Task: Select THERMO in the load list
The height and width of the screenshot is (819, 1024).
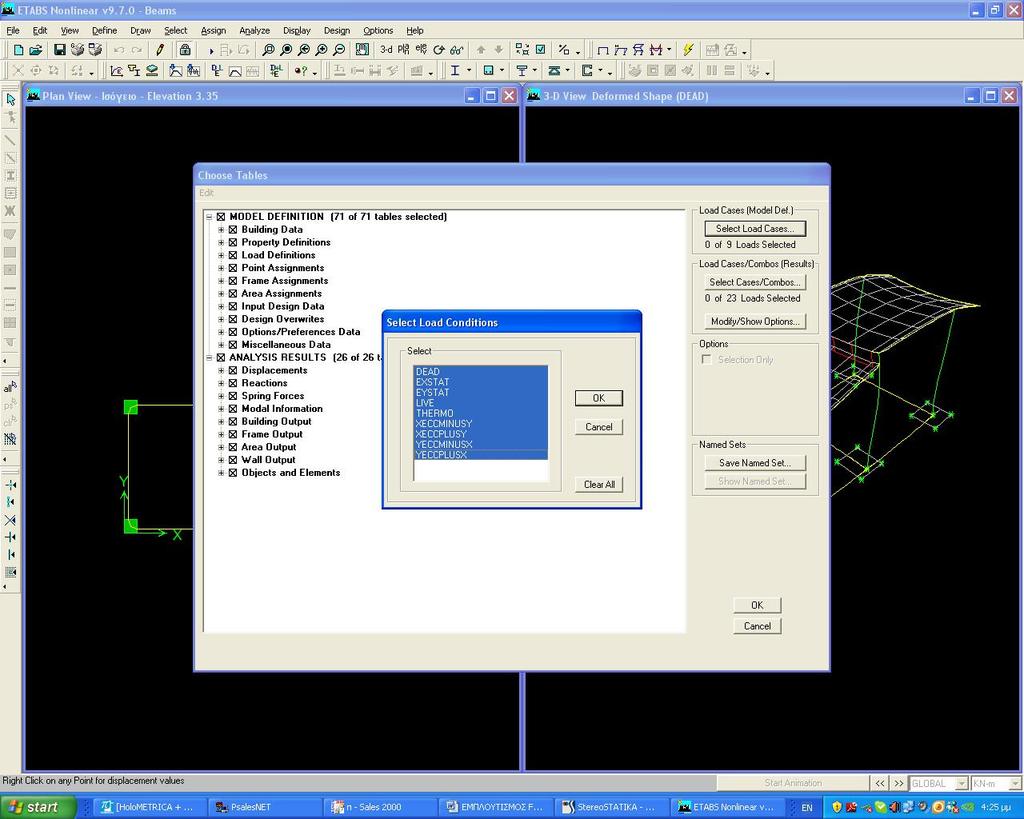Action: [x=481, y=413]
